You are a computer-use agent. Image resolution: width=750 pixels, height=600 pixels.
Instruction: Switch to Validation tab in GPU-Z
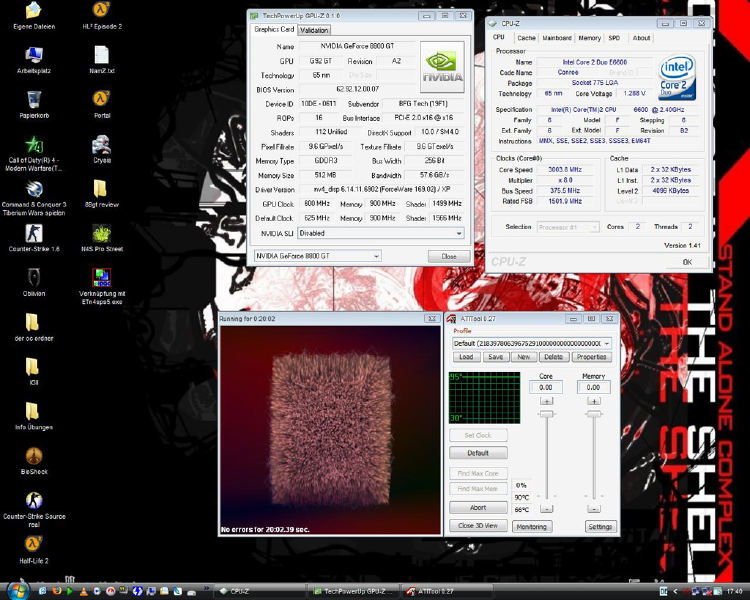pos(314,30)
